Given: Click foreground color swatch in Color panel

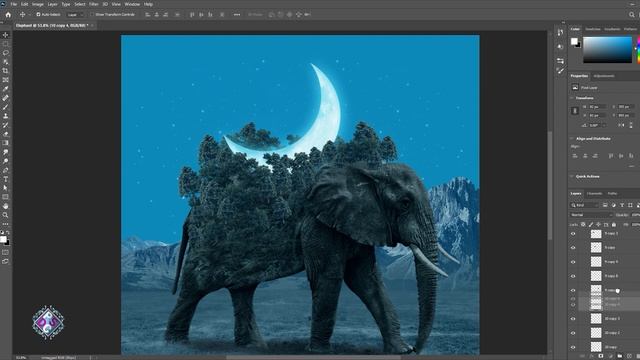Looking at the screenshot, I should [574, 41].
